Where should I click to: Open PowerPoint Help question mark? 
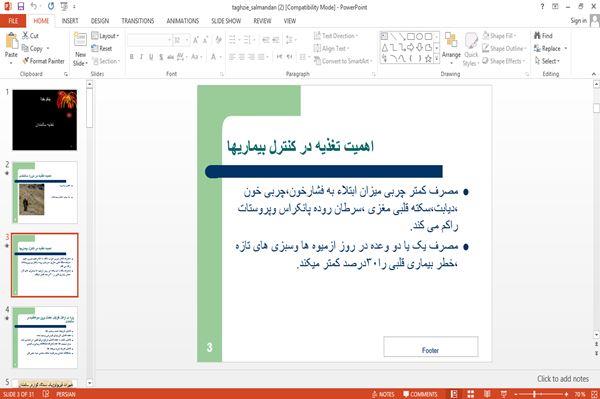(542, 7)
